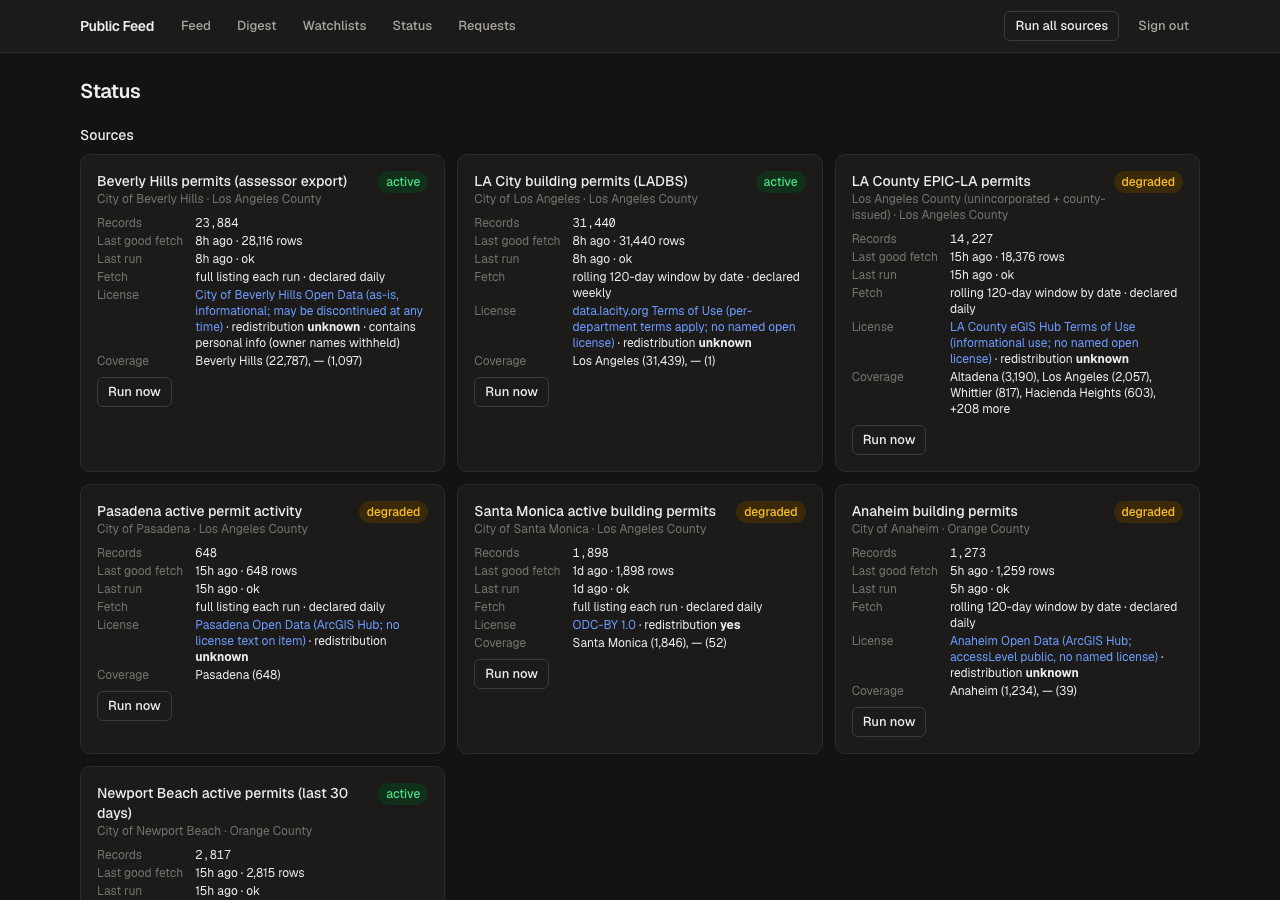Click Newport Beach records value 2,817
1280x900 pixels.
click(x=213, y=855)
